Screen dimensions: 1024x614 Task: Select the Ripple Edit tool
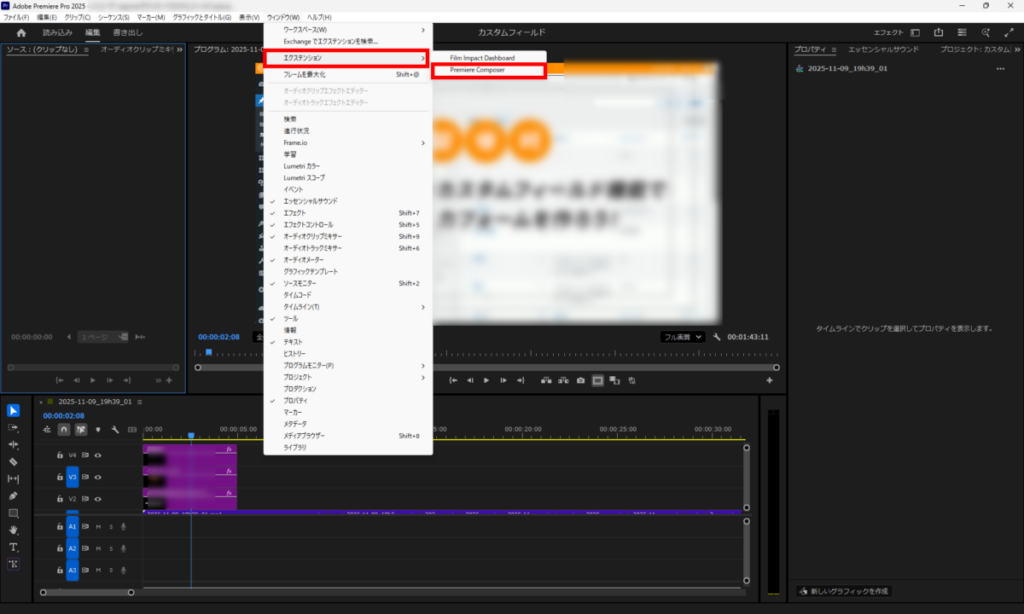tap(14, 444)
